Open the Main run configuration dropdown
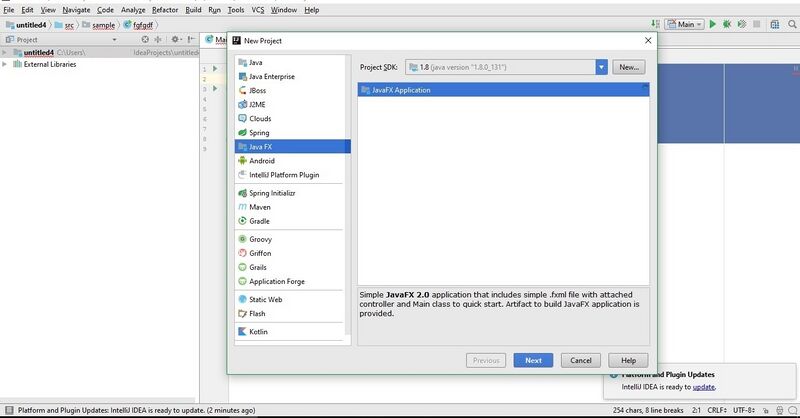The width and height of the screenshot is (800, 418). [684, 24]
